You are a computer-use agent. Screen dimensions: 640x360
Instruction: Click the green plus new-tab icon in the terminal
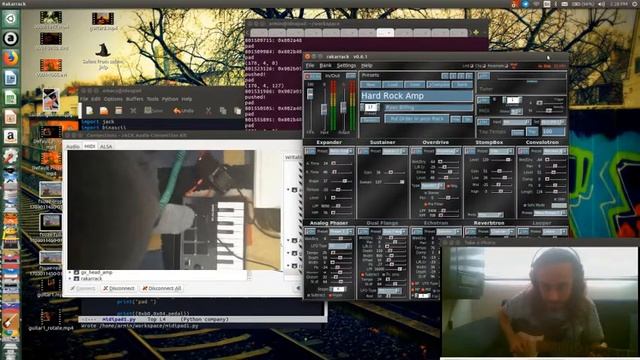(x=476, y=32)
